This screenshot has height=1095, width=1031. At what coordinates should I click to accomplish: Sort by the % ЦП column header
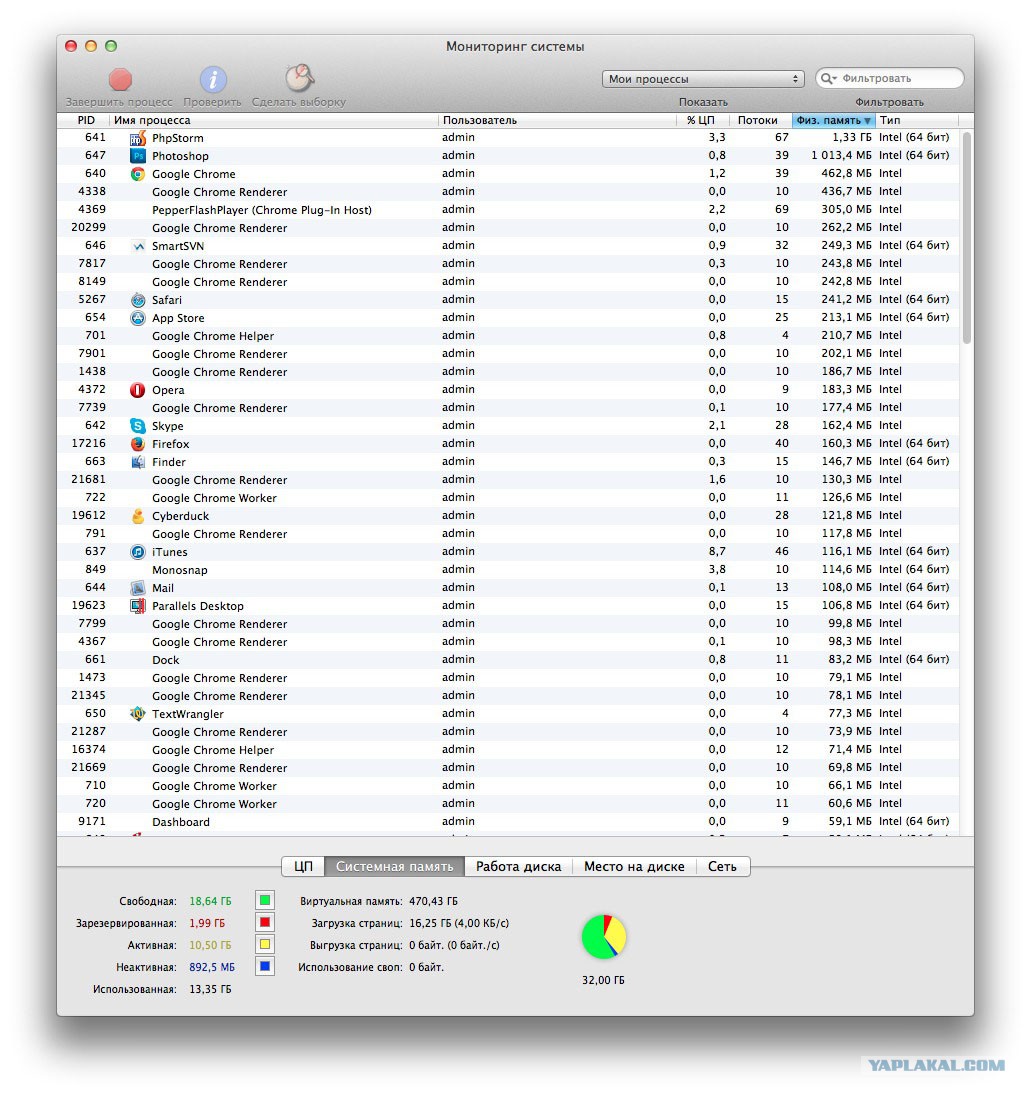701,120
